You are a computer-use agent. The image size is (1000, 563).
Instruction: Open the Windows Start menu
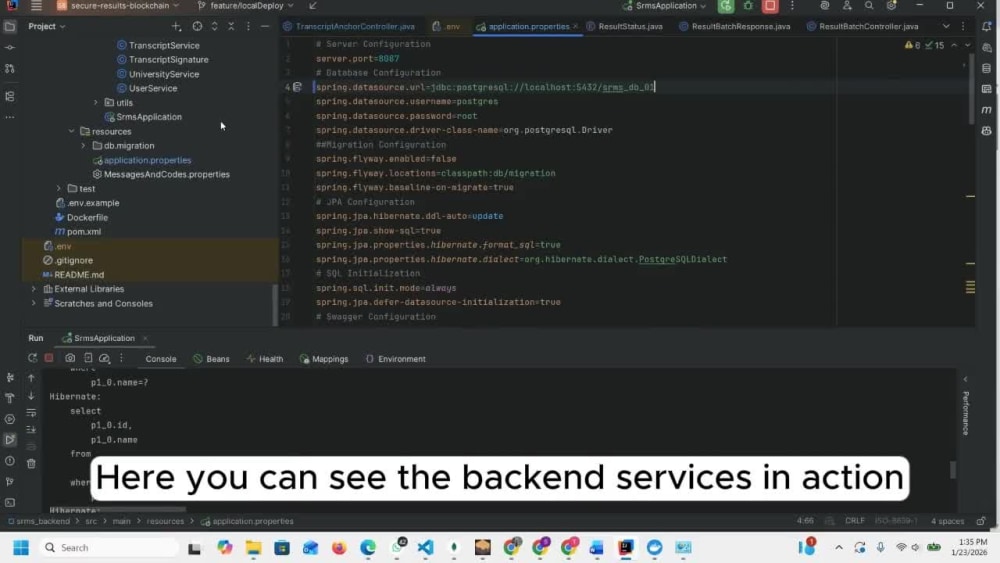pyautogui.click(x=20, y=548)
